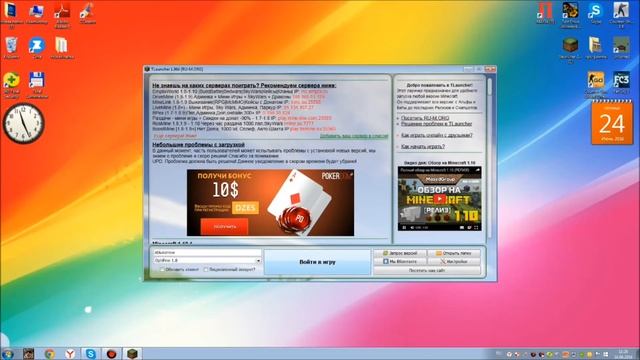
Task: Launch the FC3 game shortcut
Action: pyautogui.click(x=621, y=82)
